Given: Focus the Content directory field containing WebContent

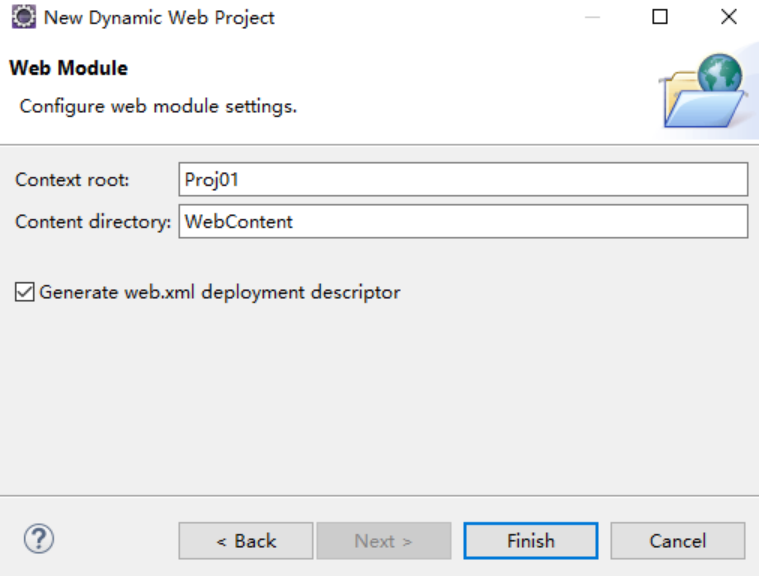Looking at the screenshot, I should (x=463, y=222).
